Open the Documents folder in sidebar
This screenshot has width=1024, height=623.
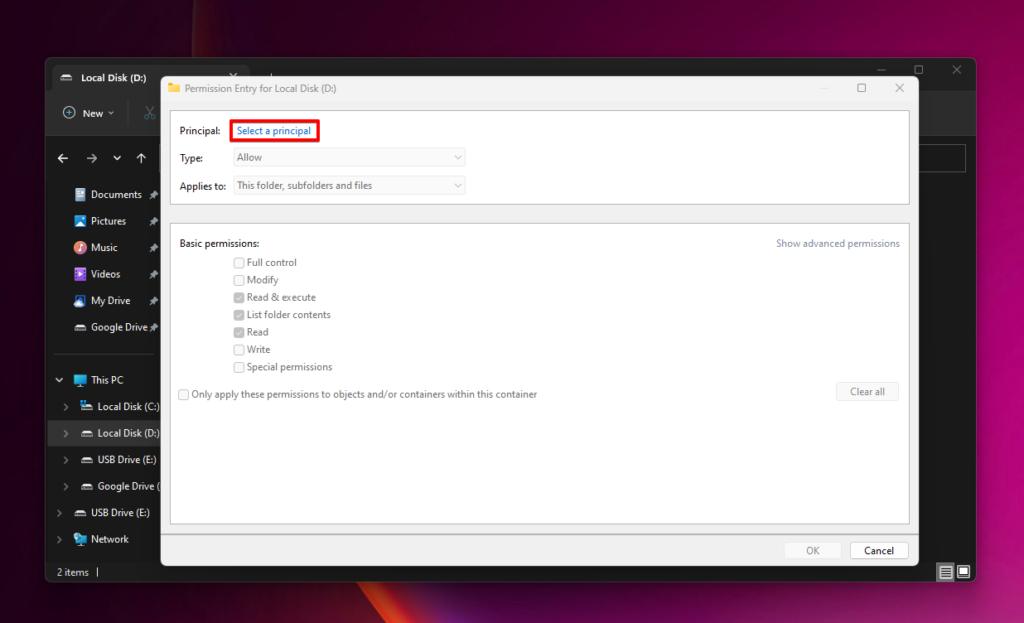pyautogui.click(x=110, y=194)
